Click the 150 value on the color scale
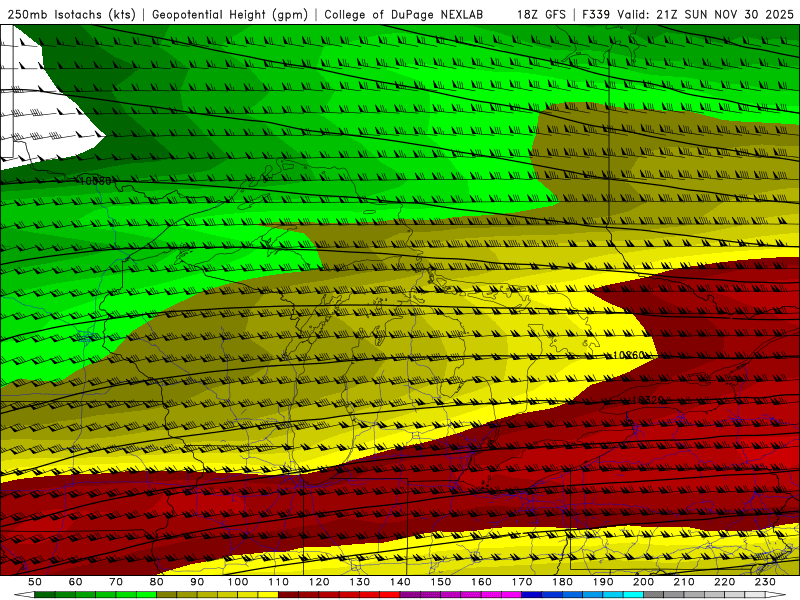800x600 pixels. click(x=441, y=582)
